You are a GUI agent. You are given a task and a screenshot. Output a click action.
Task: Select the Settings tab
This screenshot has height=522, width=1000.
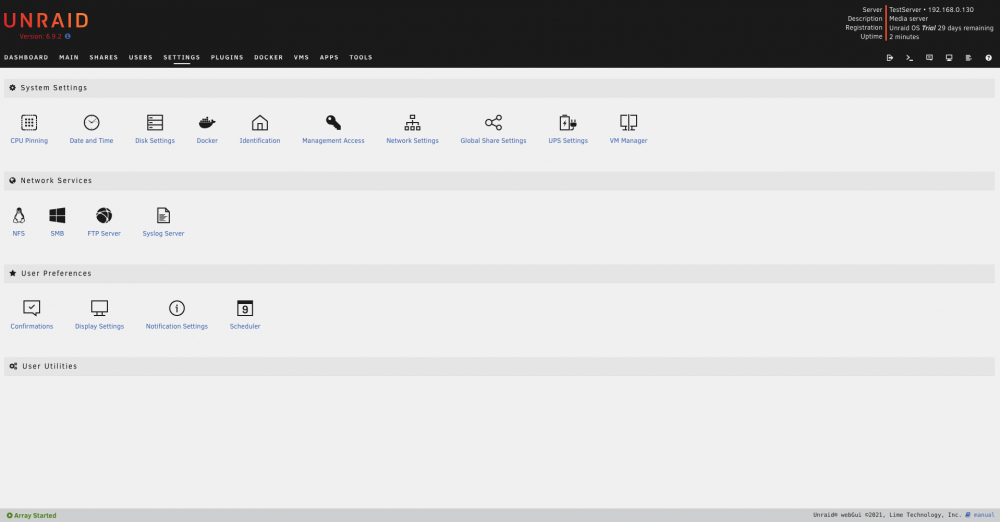click(x=182, y=57)
